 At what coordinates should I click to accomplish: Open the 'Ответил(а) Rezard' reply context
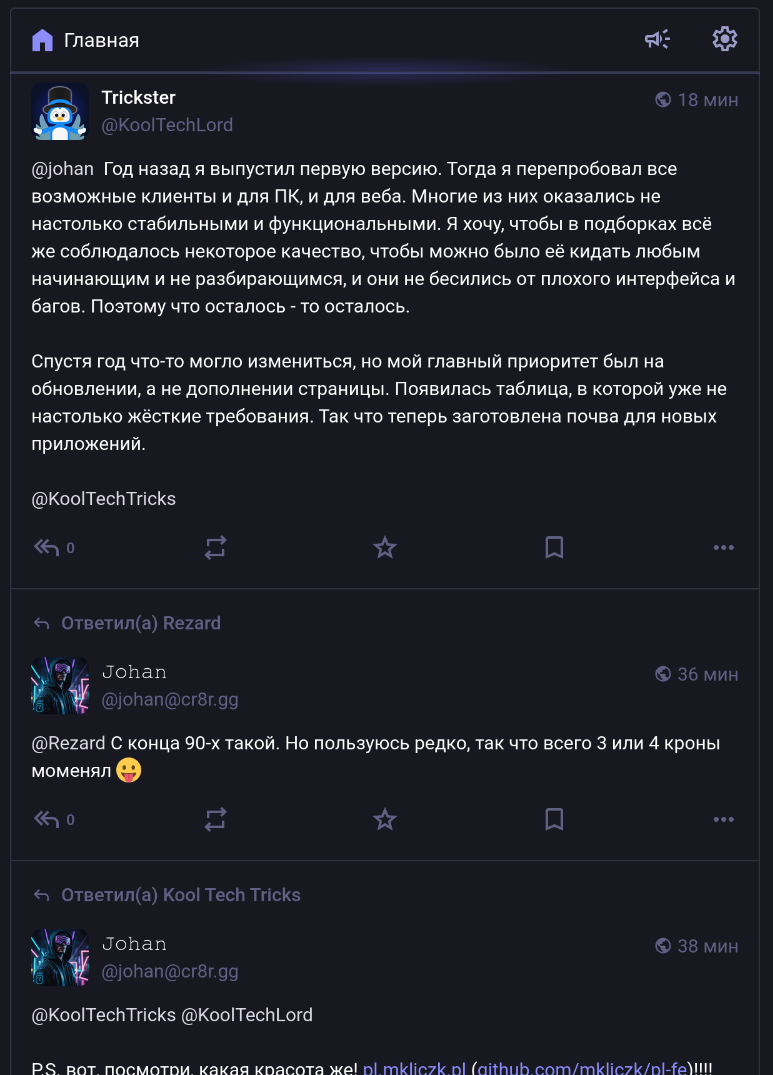(140, 623)
